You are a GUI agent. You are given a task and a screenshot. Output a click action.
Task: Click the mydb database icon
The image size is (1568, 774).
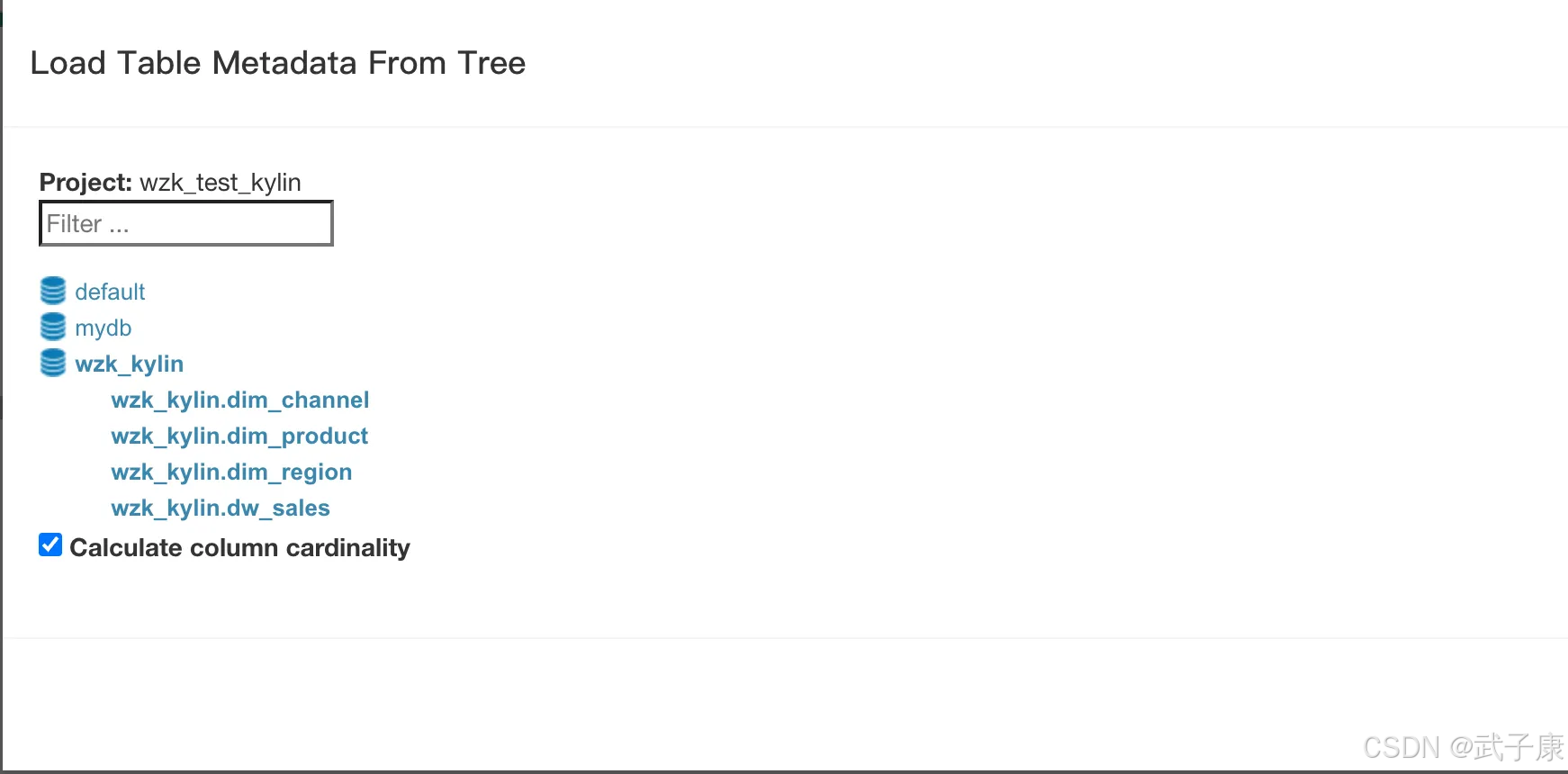pos(53,327)
